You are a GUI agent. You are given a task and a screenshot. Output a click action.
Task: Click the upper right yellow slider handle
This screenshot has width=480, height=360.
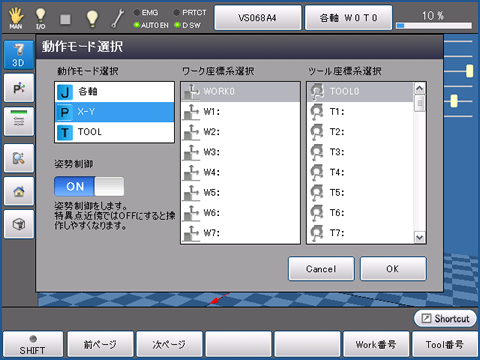[x=469, y=71]
